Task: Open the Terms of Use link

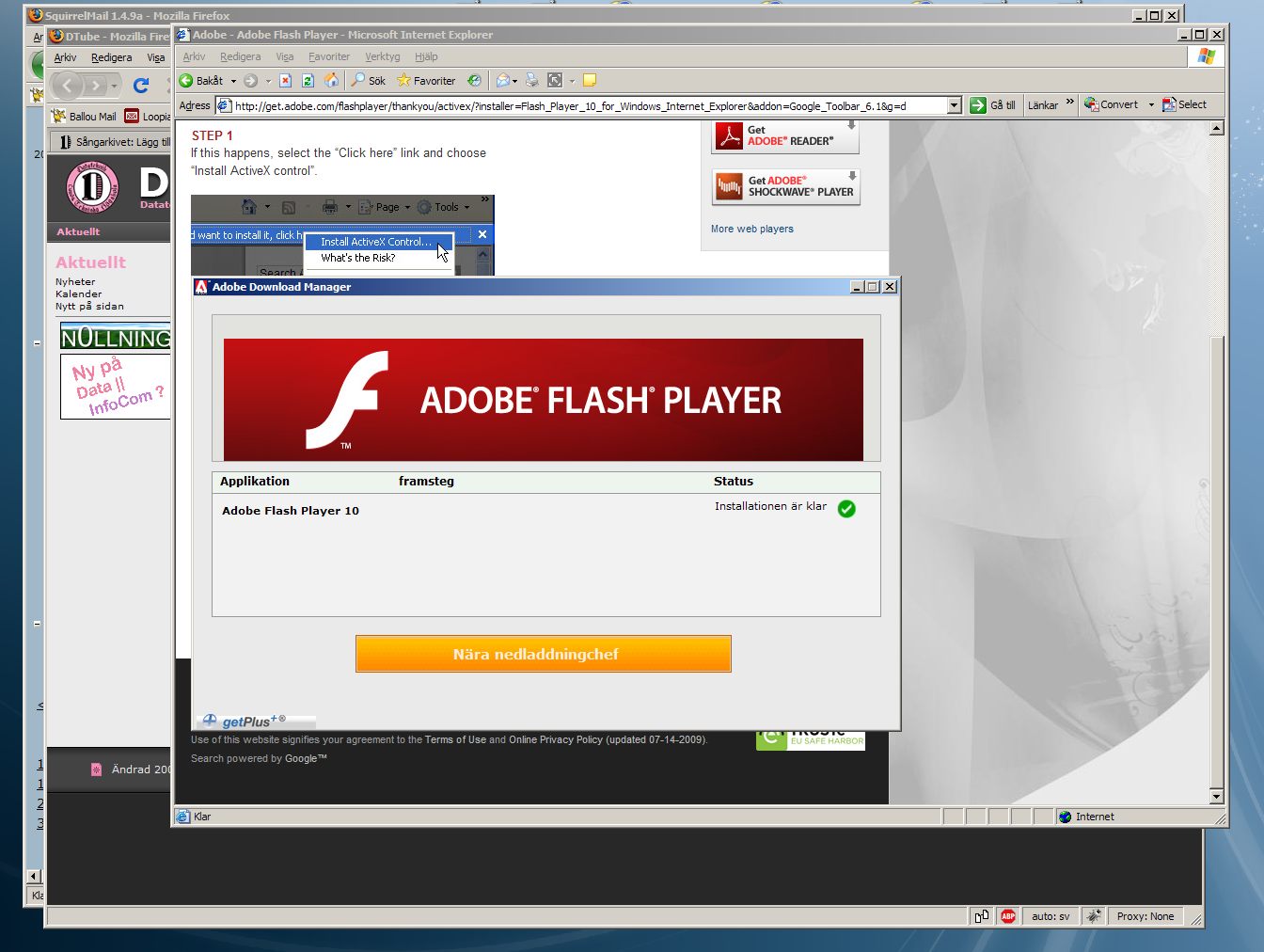Action: tap(455, 739)
